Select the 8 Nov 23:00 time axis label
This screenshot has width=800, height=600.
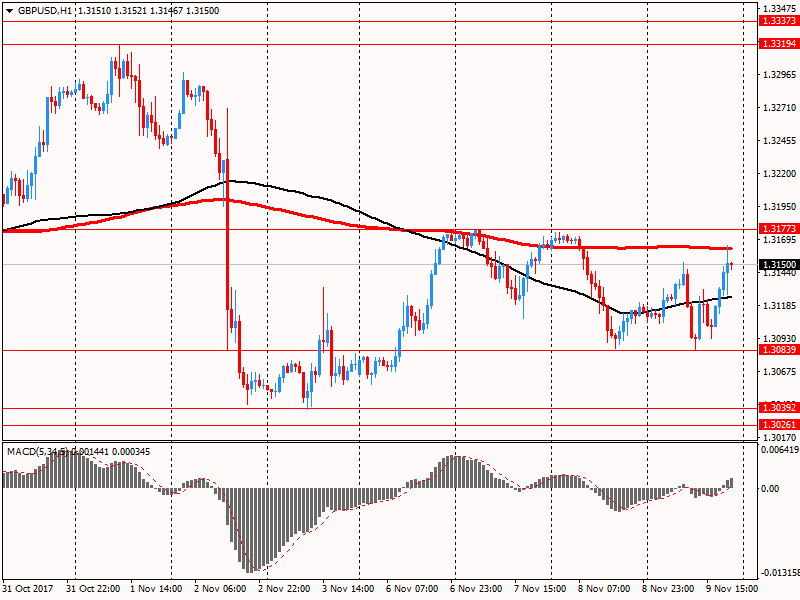point(668,588)
